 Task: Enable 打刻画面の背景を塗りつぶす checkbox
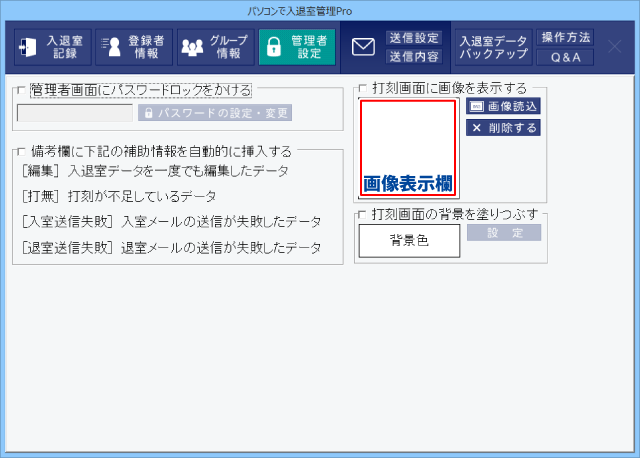(x=362, y=214)
